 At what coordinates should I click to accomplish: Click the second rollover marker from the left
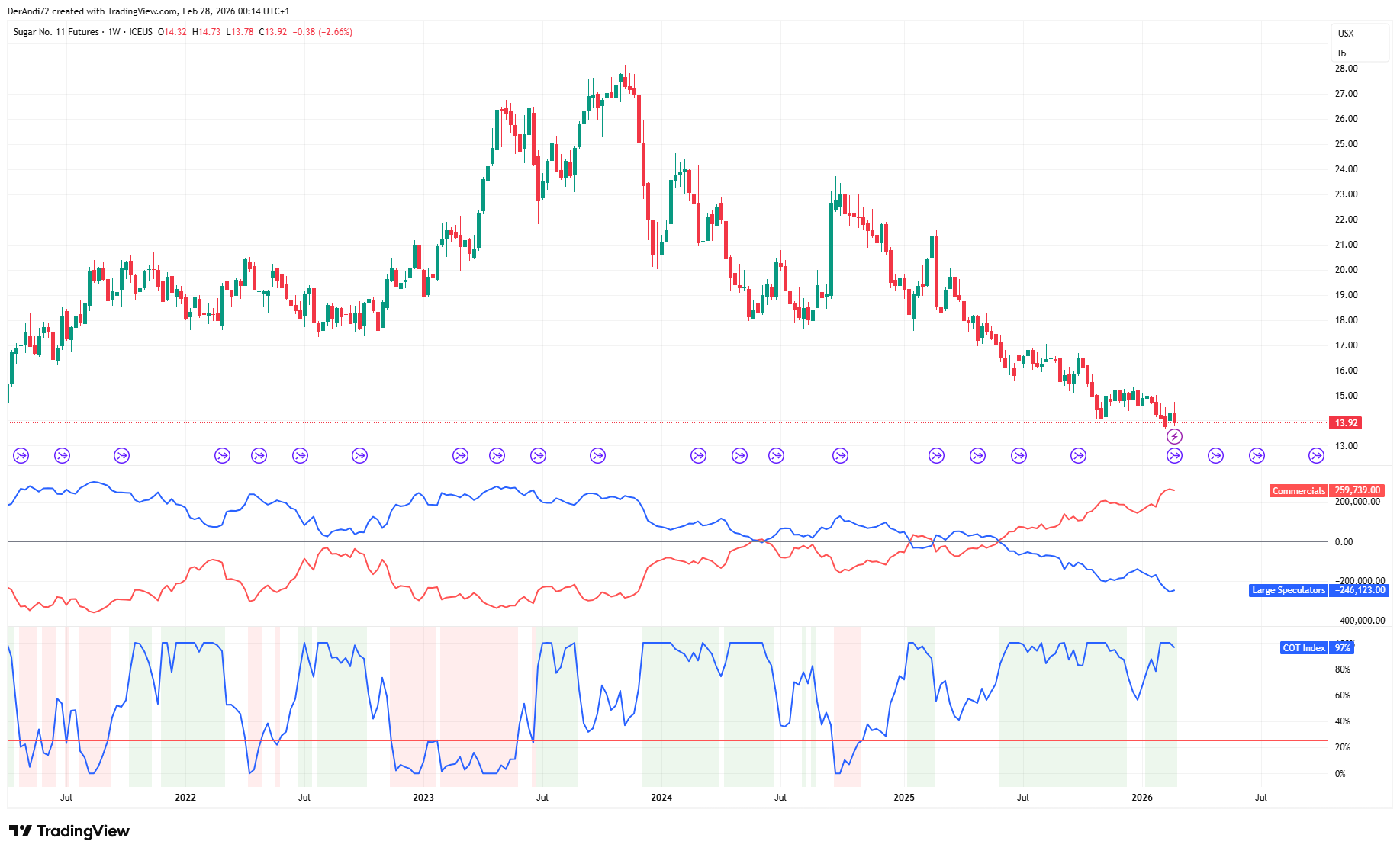pyautogui.click(x=63, y=456)
